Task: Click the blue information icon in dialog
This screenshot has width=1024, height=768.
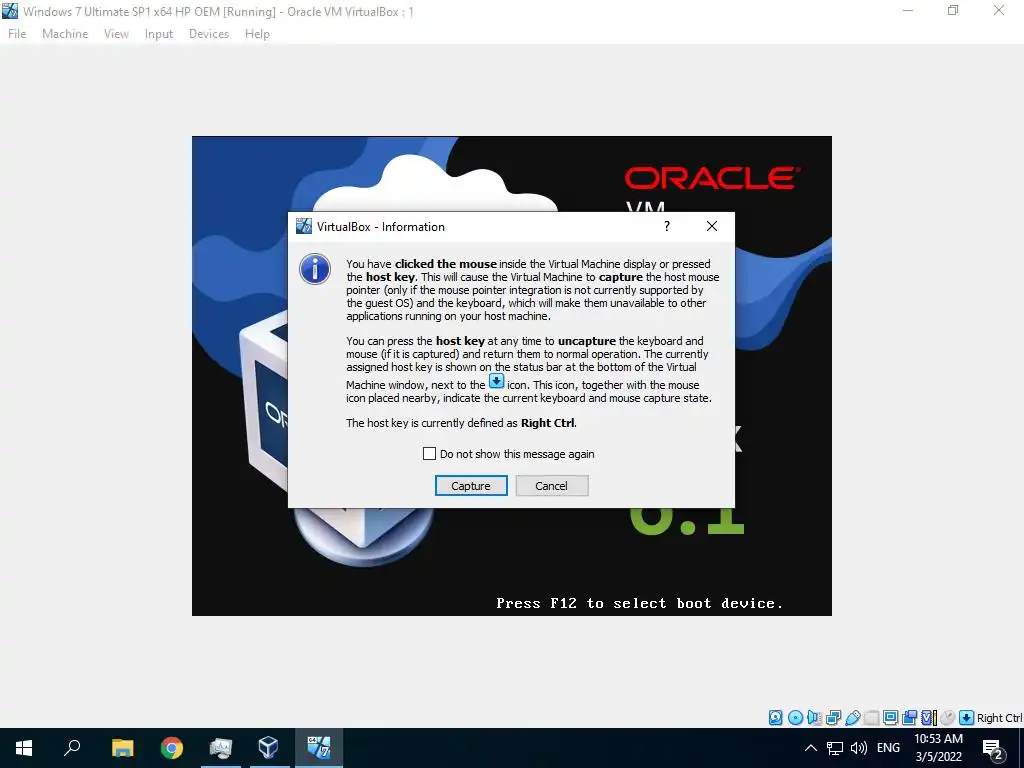Action: point(315,269)
